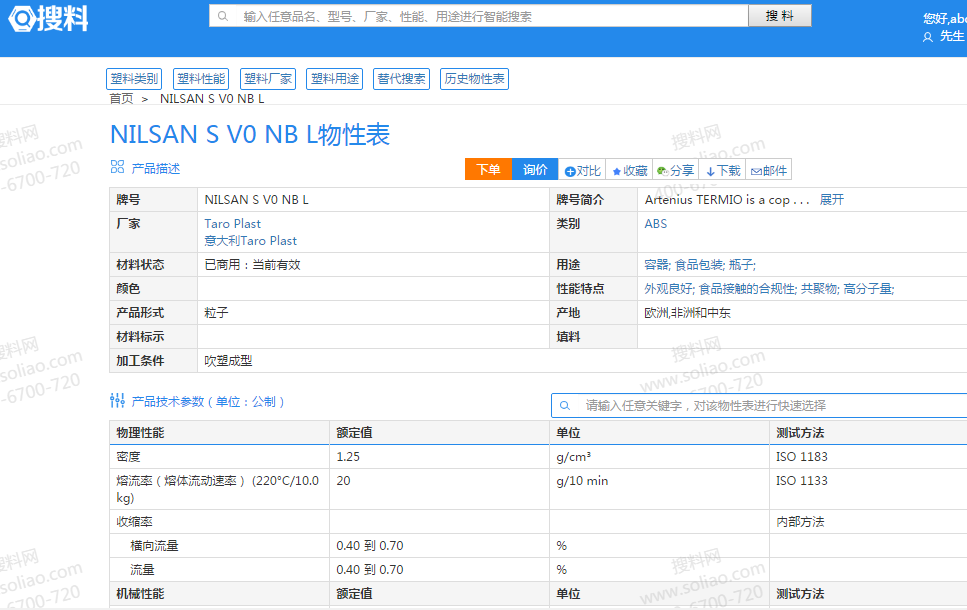Screen dimensions: 967x610
Task: Click the user profile icon near 先生
Action: pyautogui.click(x=927, y=35)
